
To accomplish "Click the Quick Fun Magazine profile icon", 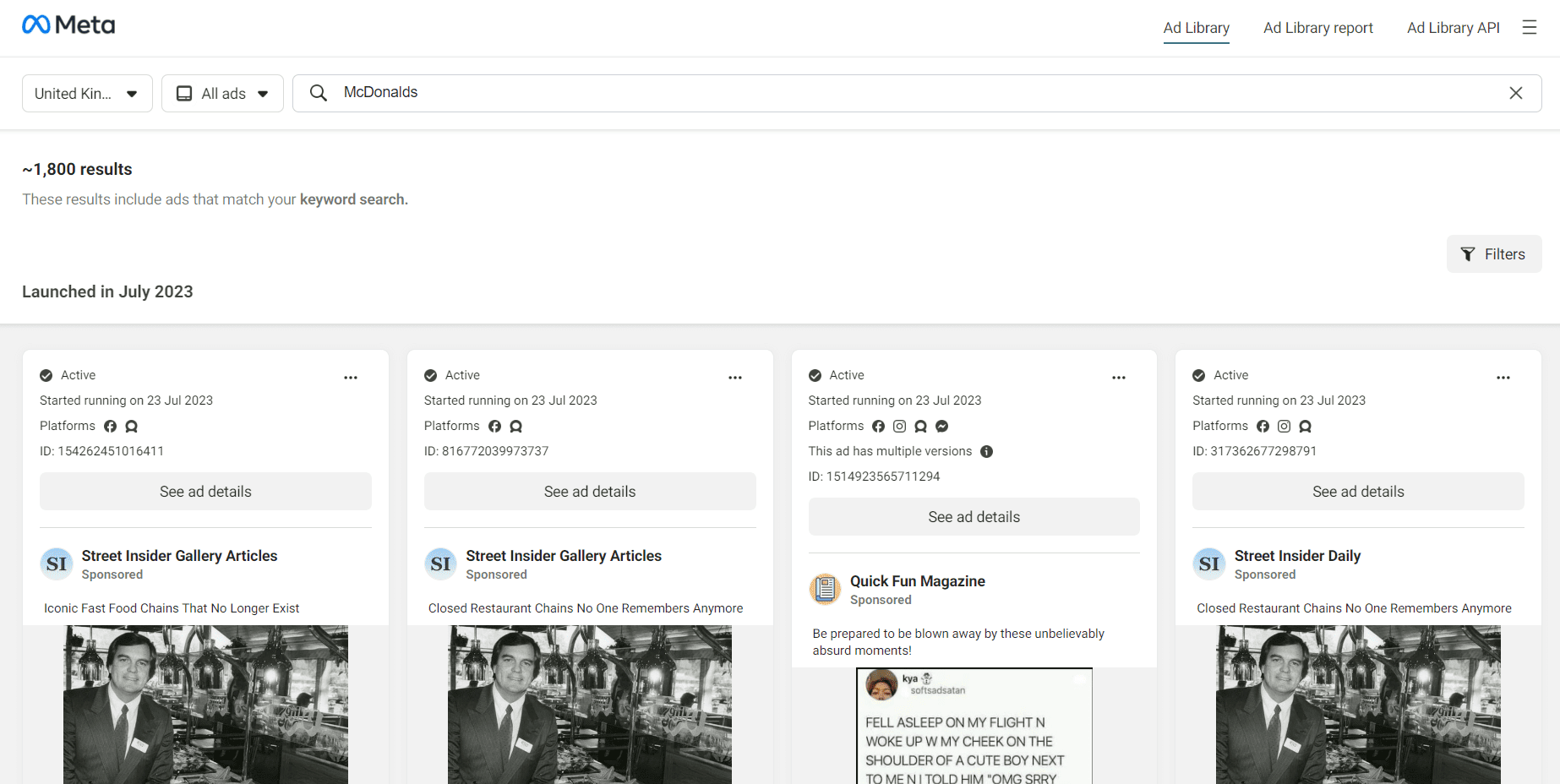I will (x=825, y=589).
